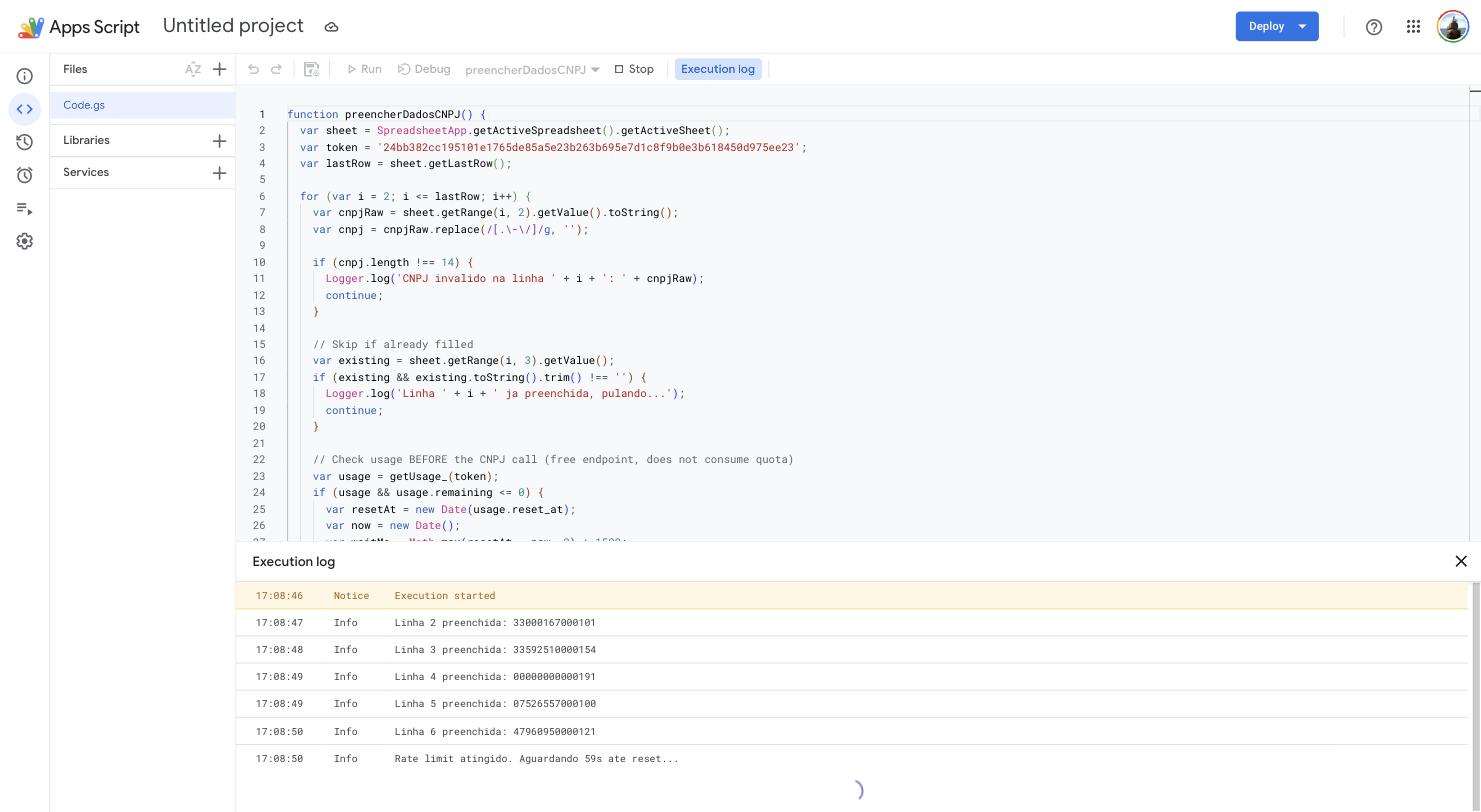Add a new file with the plus icon
1481x812 pixels.
pos(219,69)
